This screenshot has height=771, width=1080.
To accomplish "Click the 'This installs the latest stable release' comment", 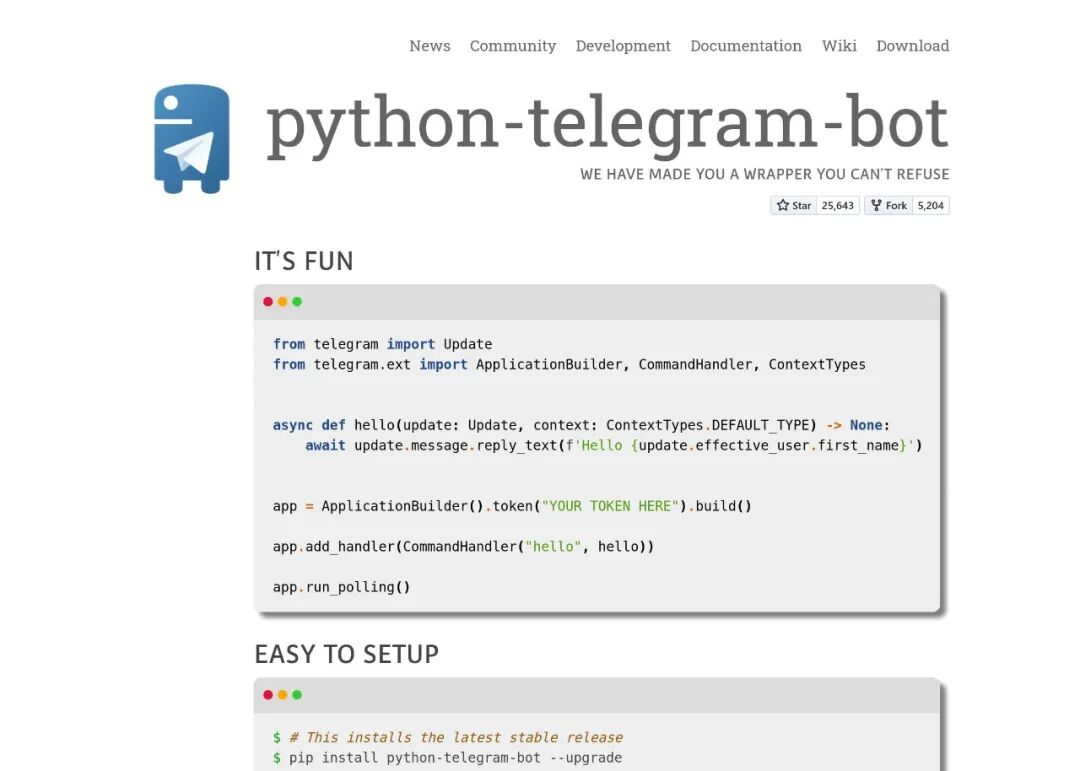I will tap(456, 737).
